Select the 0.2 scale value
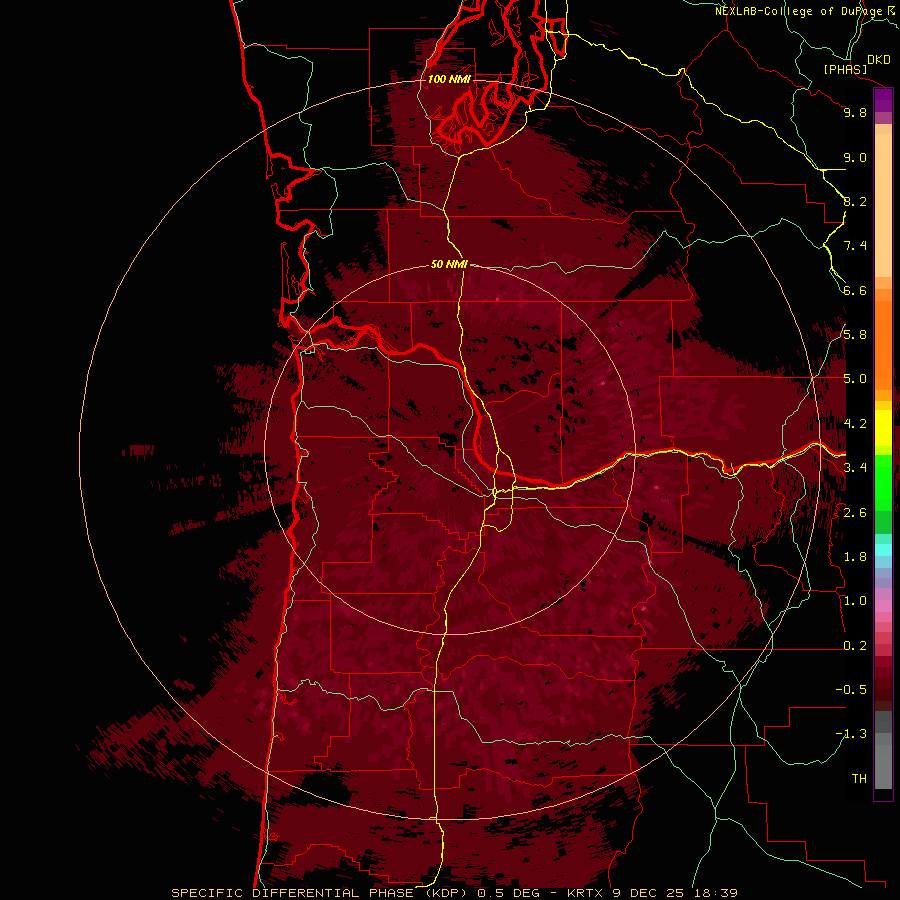The image size is (900, 900). tap(855, 646)
